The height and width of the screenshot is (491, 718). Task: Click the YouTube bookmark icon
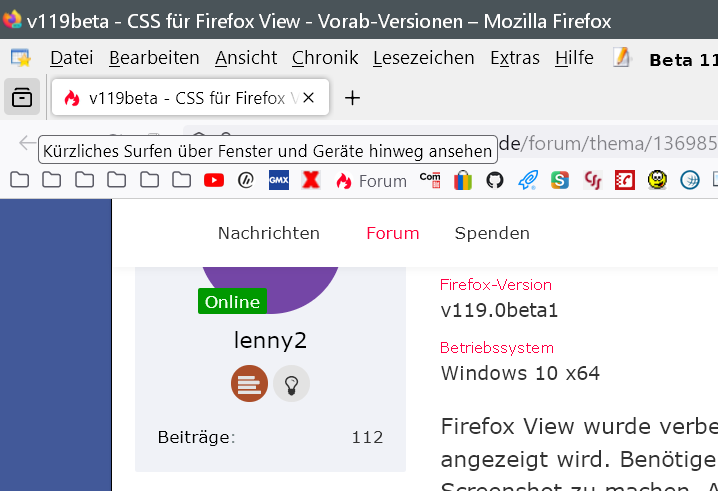[x=214, y=180]
